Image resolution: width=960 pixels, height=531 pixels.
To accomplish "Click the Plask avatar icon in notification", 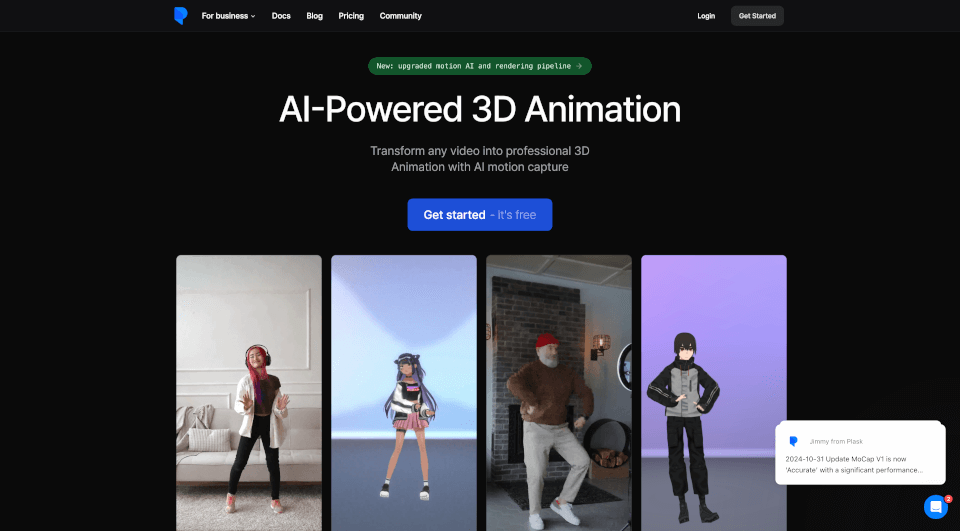I will point(793,441).
